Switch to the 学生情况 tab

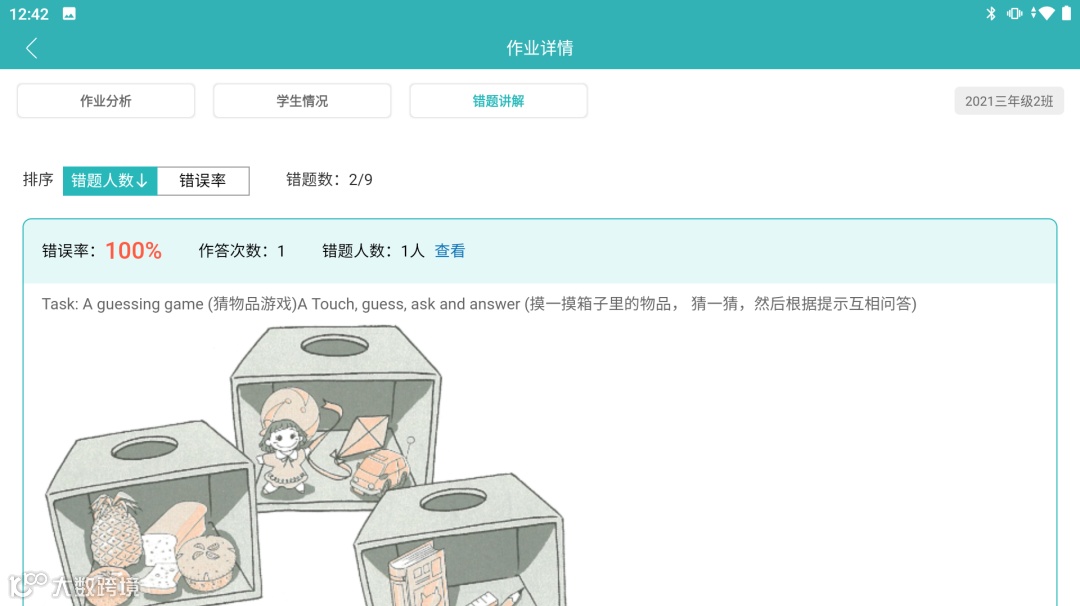(302, 101)
